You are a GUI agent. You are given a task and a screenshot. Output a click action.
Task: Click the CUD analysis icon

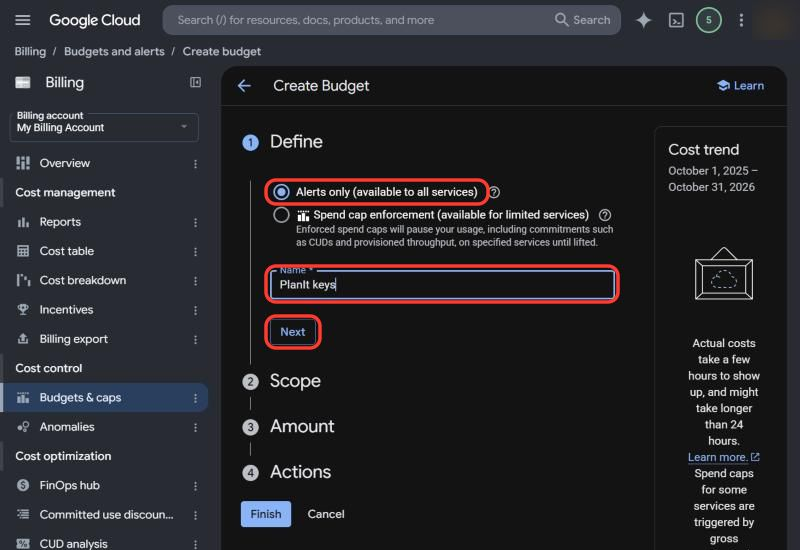pos(23,544)
